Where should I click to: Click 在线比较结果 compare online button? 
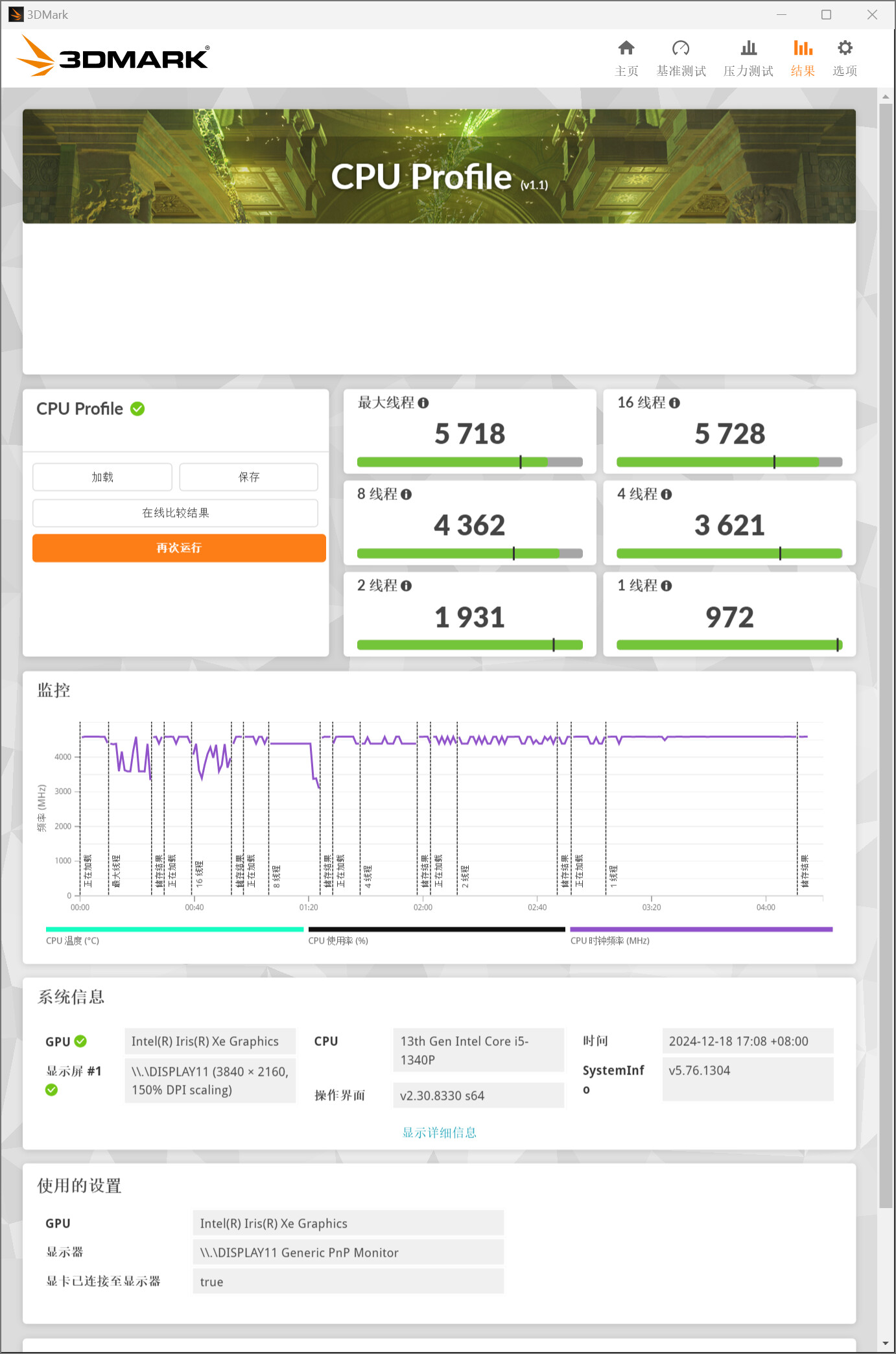[175, 513]
